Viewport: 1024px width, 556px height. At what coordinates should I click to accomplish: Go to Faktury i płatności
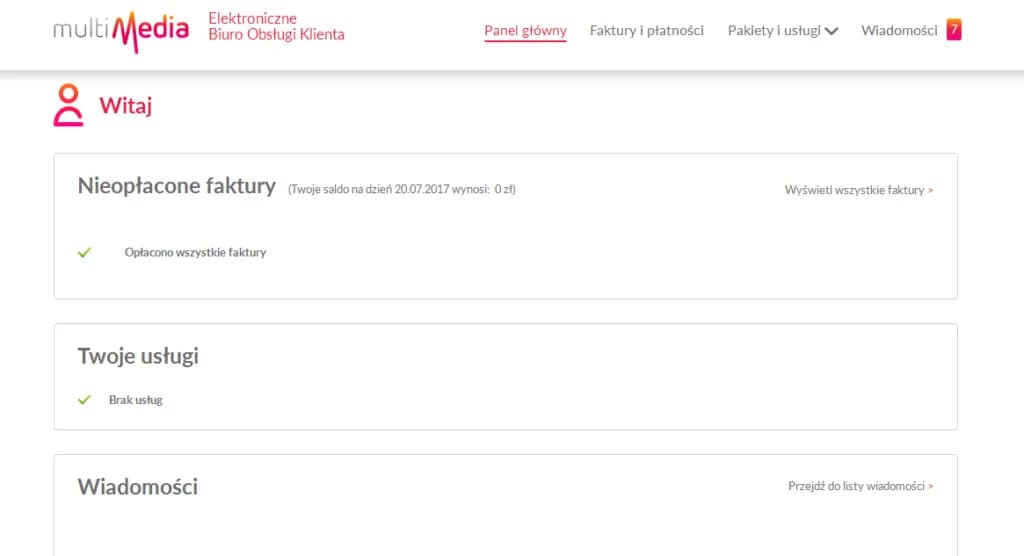click(x=647, y=31)
